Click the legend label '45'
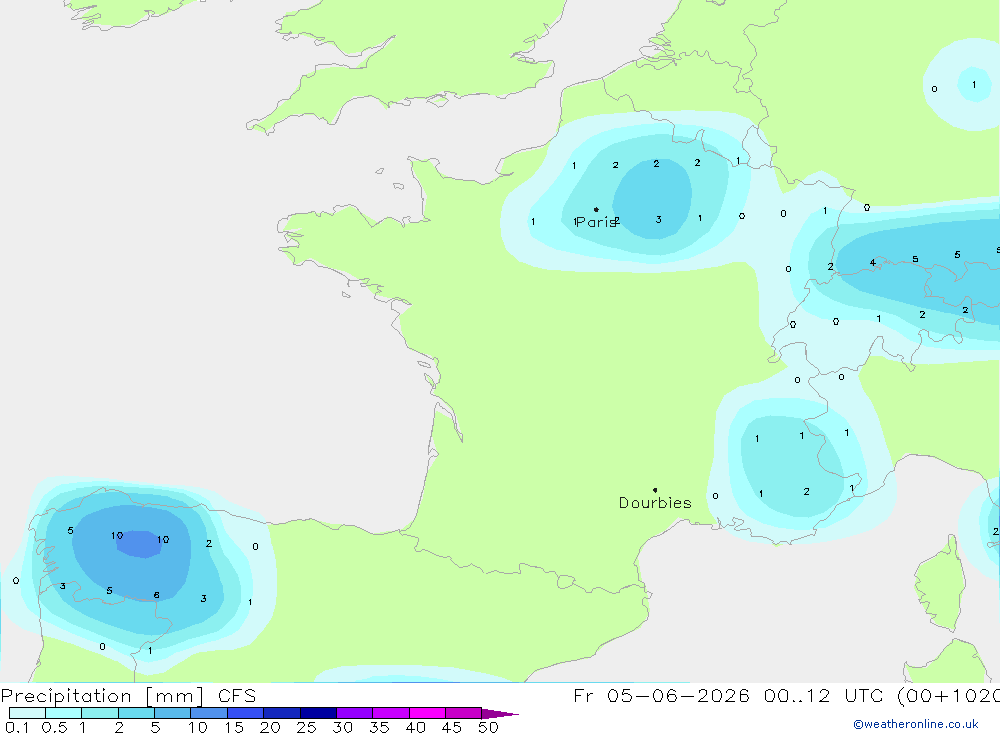The height and width of the screenshot is (733, 1000). [x=452, y=727]
